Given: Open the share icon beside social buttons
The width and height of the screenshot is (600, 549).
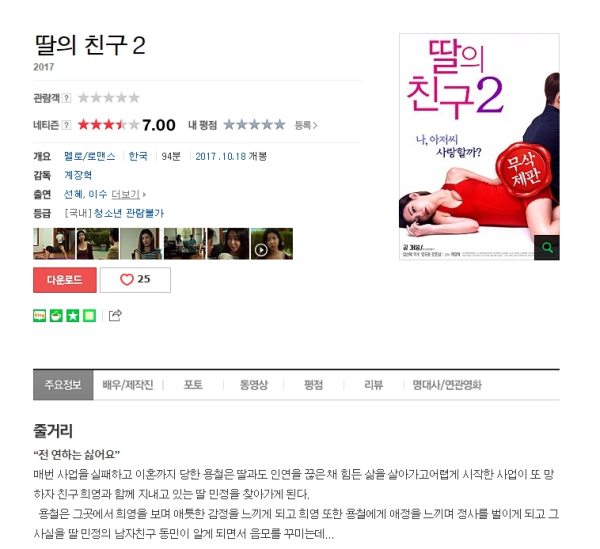Looking at the screenshot, I should tap(115, 315).
